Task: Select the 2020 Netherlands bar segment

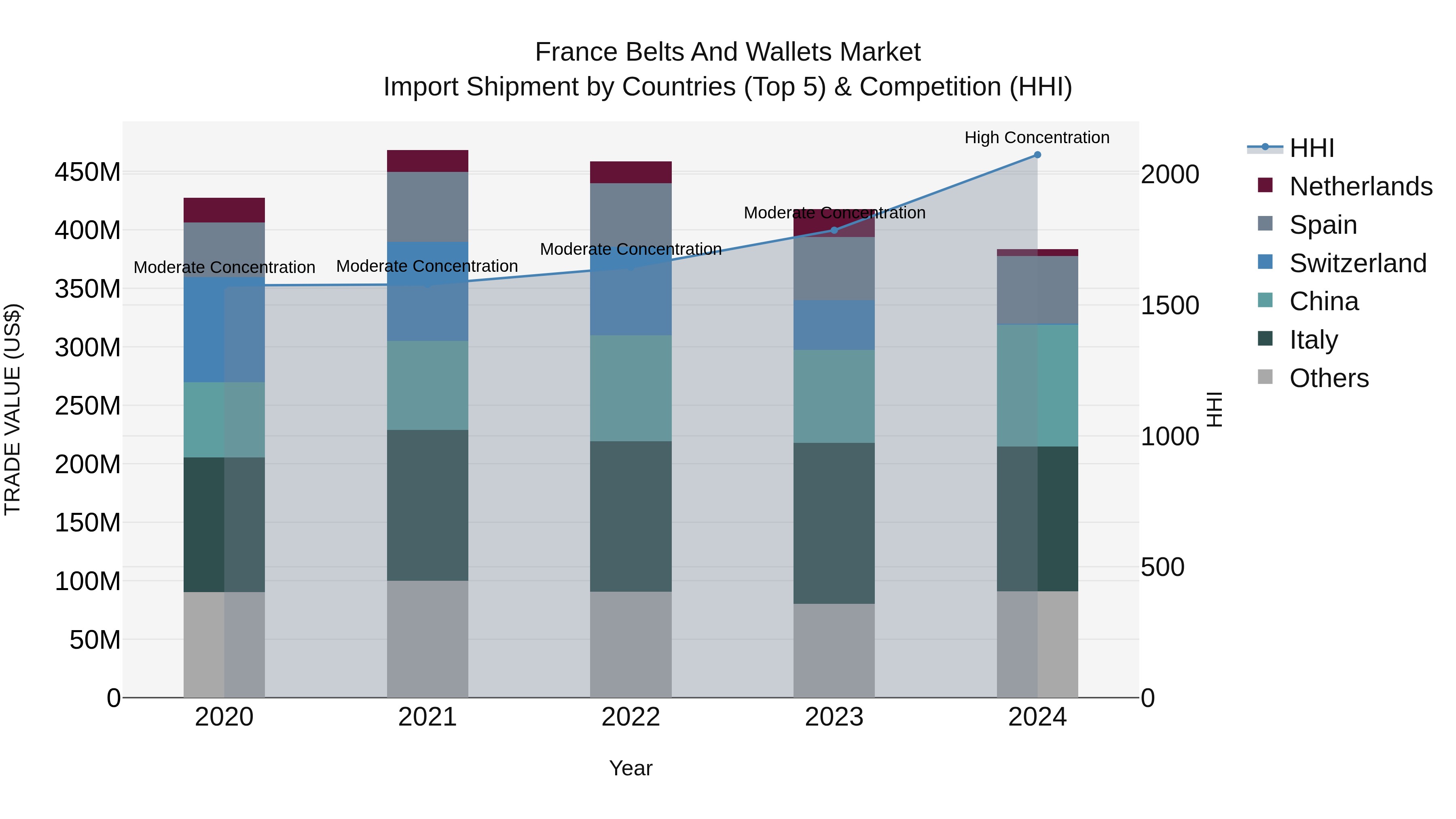Action: (x=224, y=210)
